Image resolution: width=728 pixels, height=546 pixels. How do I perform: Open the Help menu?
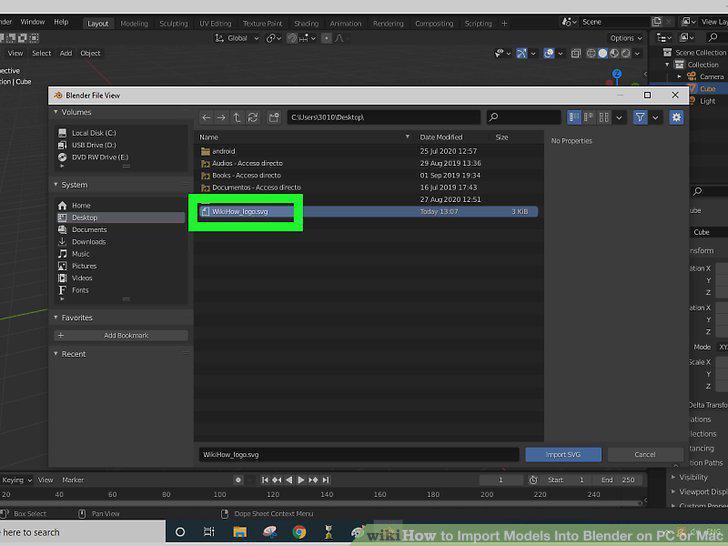pos(61,22)
